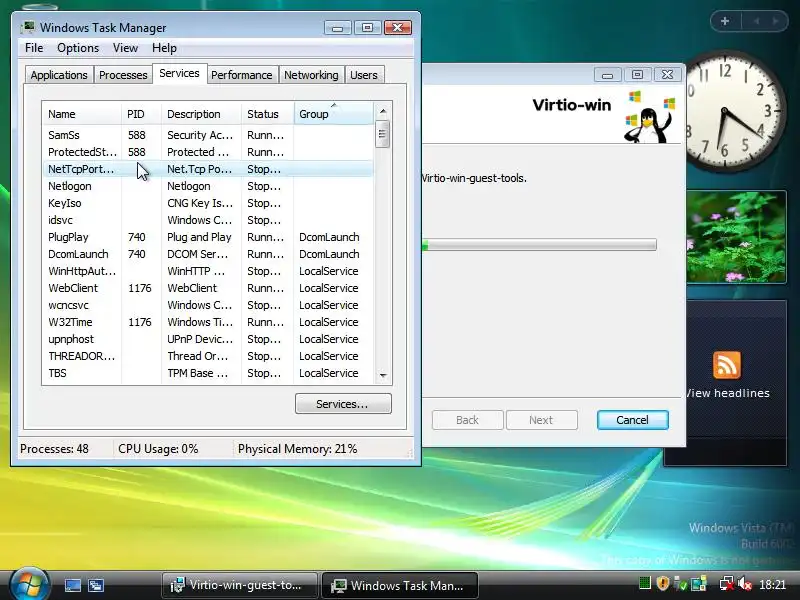Select the Netlogon service row
Image resolution: width=800 pixels, height=600 pixels.
tap(208, 186)
